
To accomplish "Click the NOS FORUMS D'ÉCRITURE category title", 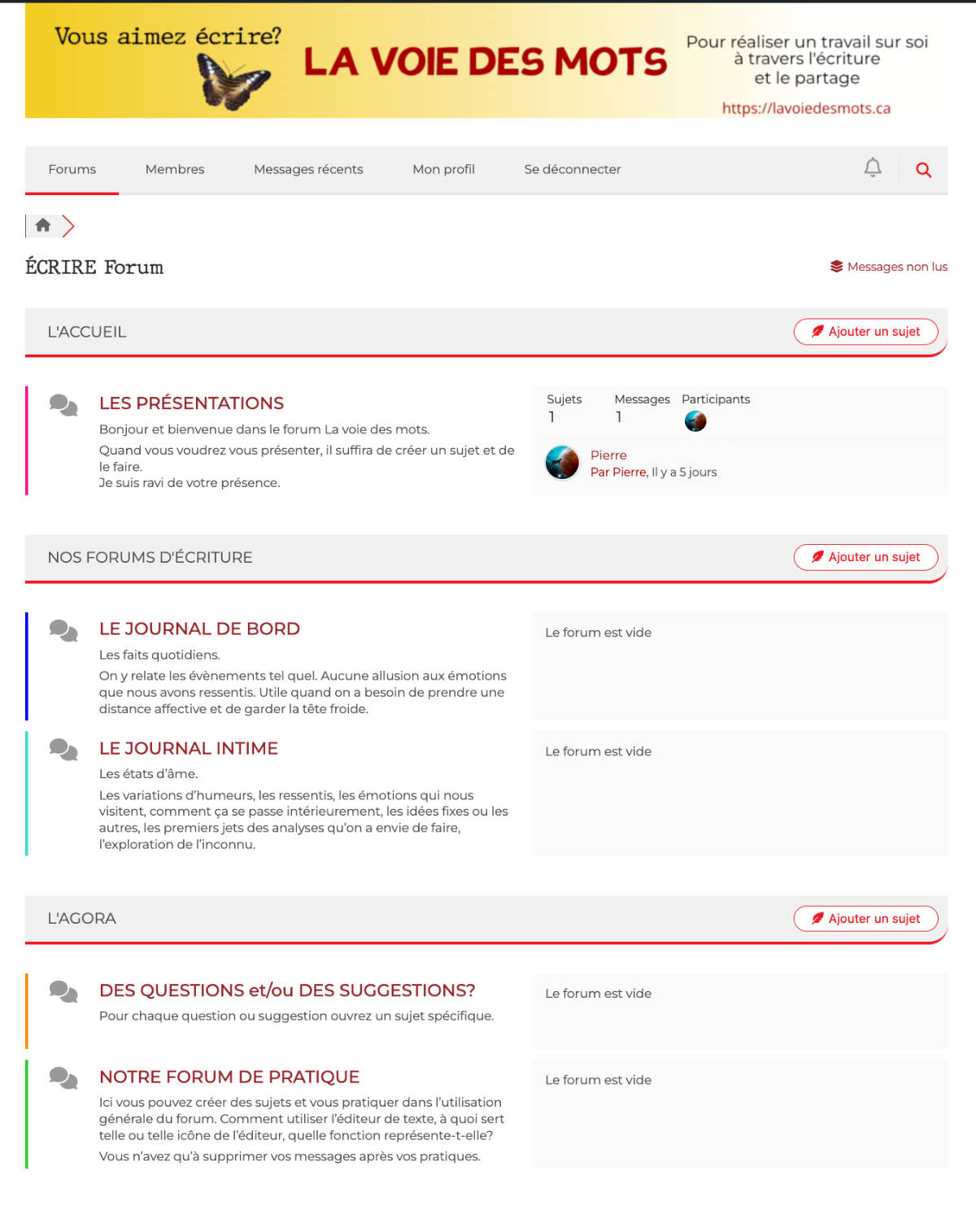I will tap(150, 557).
